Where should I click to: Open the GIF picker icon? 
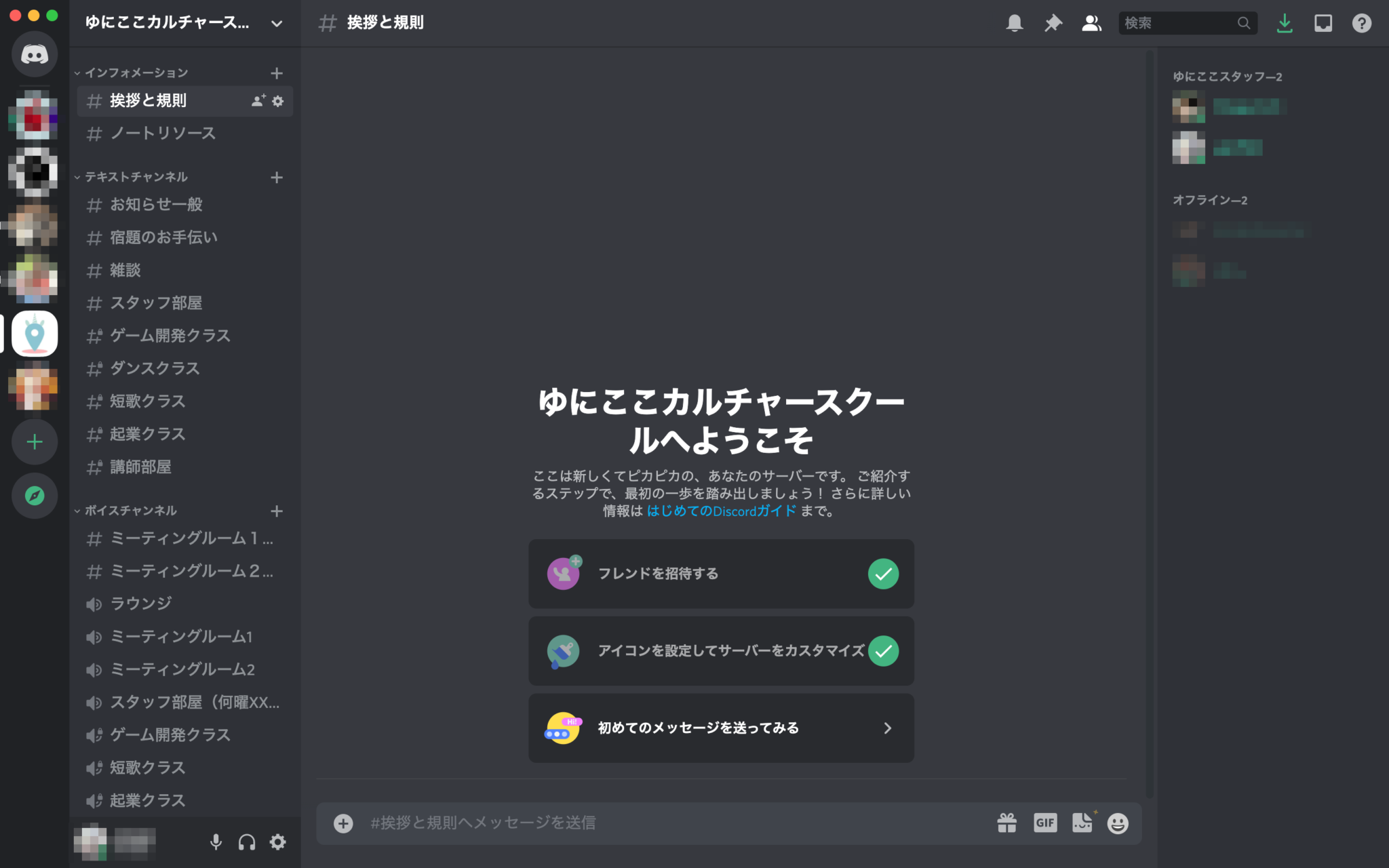pos(1045,823)
